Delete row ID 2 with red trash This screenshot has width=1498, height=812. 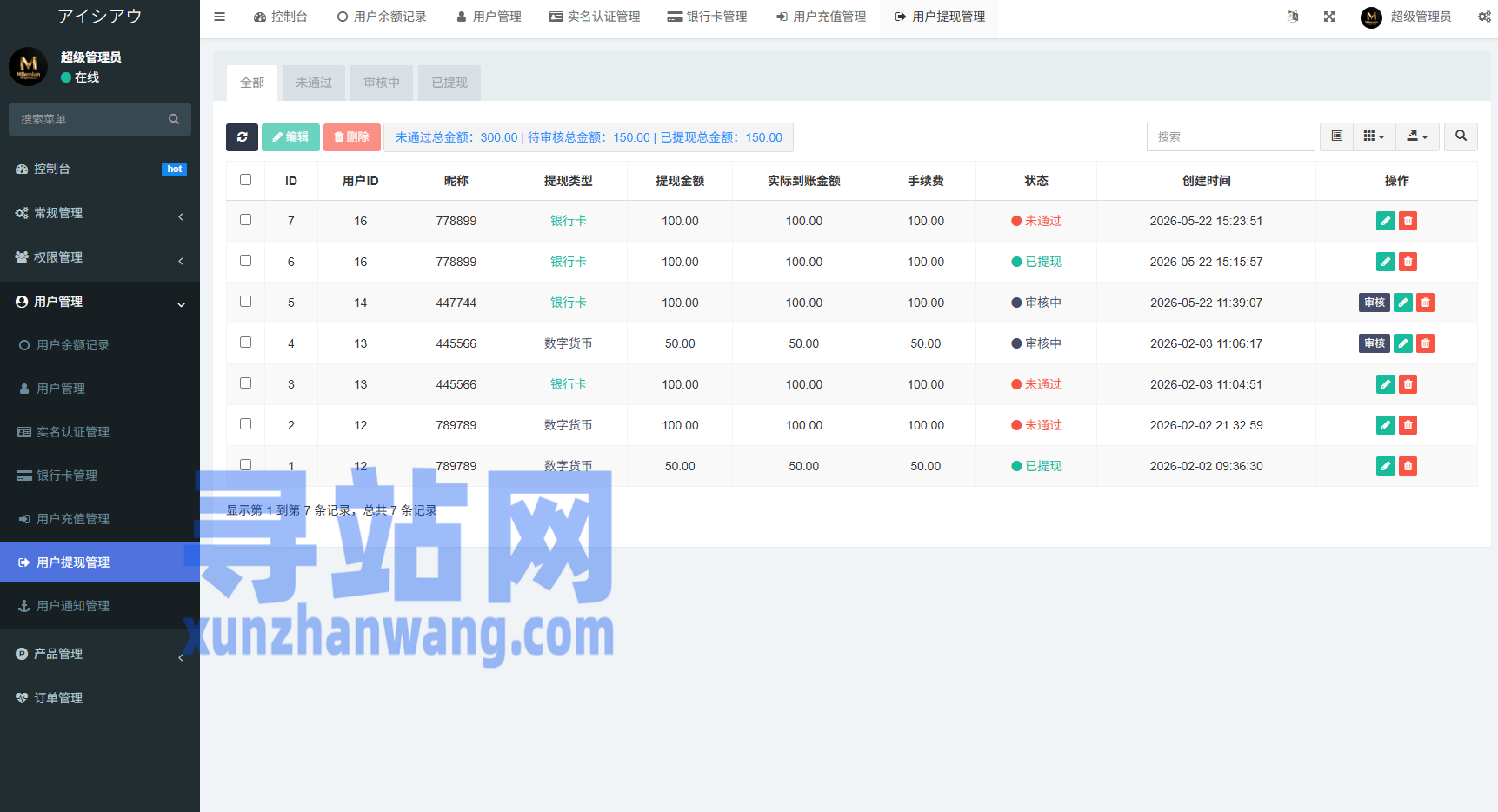click(x=1408, y=425)
